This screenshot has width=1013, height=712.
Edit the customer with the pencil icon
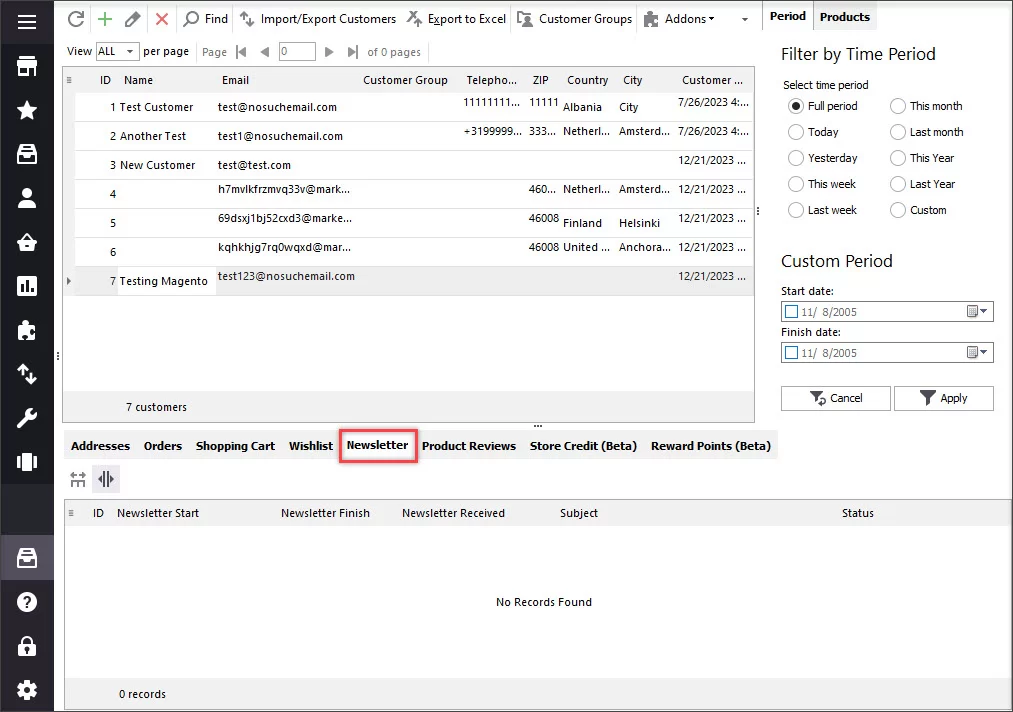point(132,19)
